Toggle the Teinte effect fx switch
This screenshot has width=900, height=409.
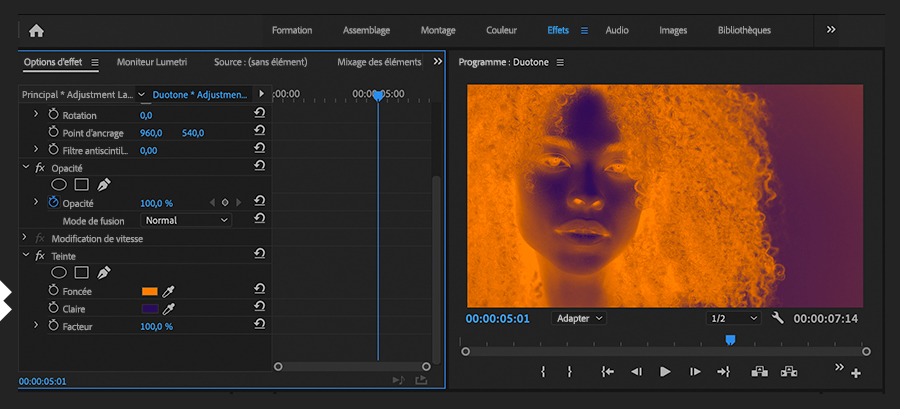coord(41,256)
